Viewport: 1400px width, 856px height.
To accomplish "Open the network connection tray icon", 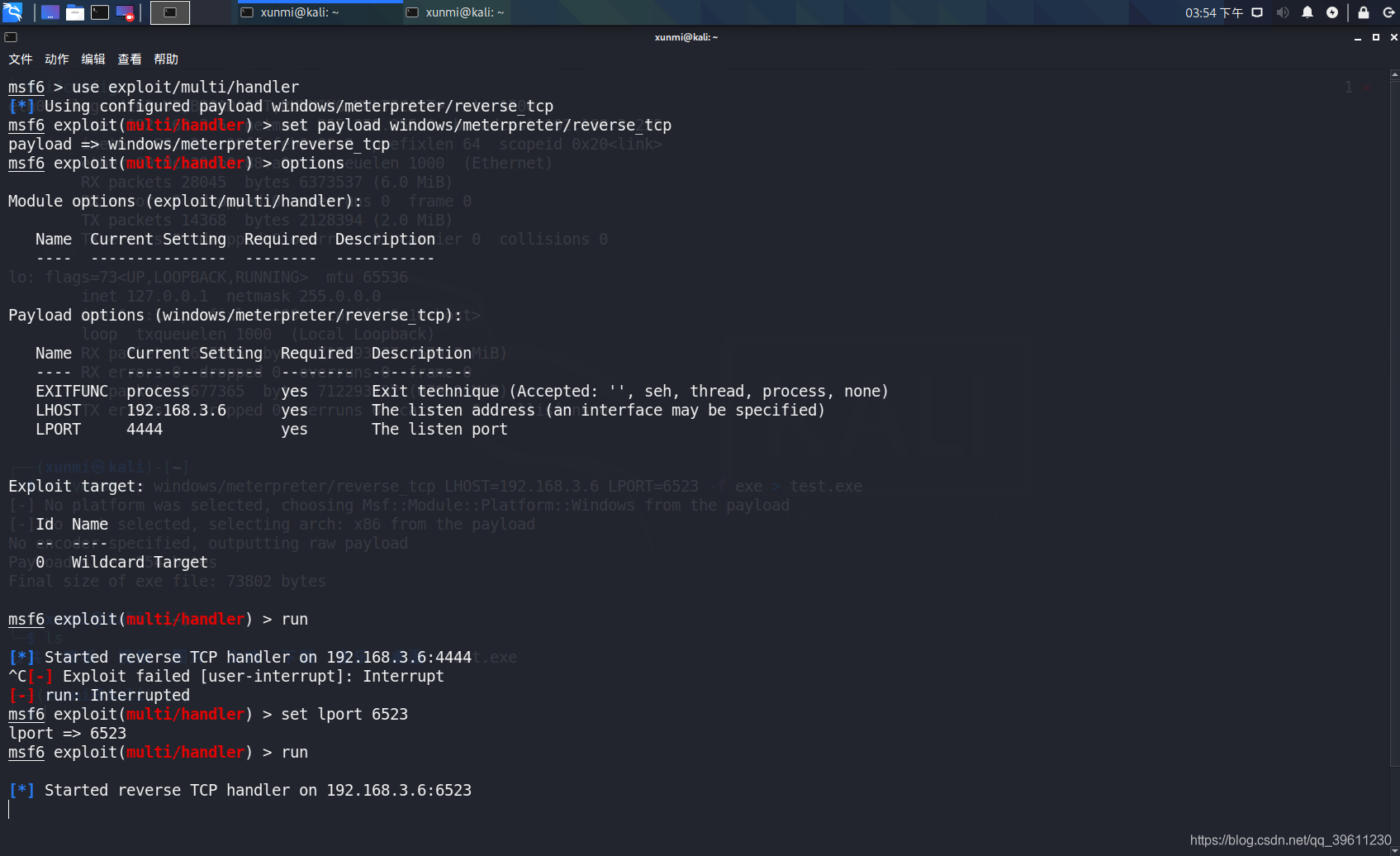I will click(1257, 12).
